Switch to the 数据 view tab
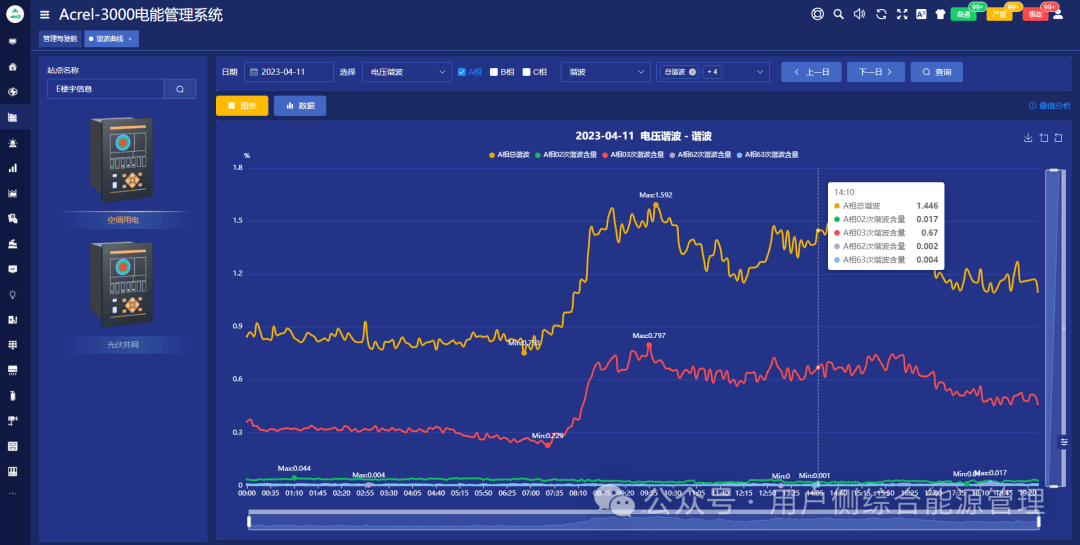 300,105
